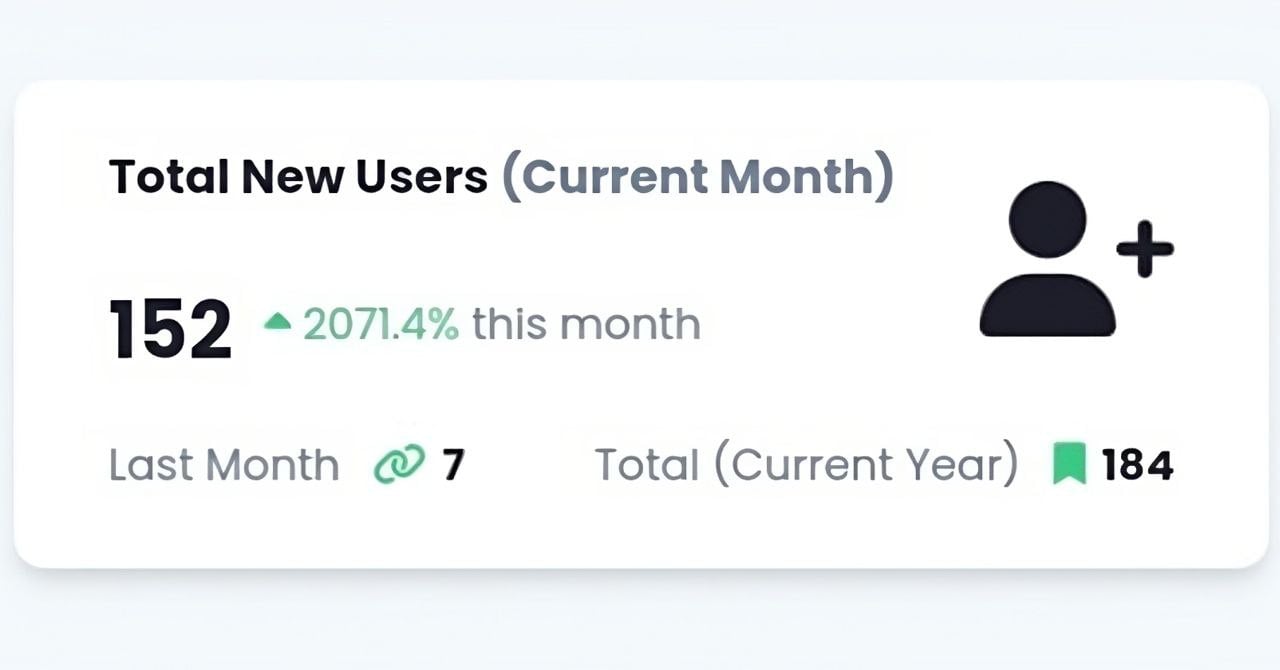This screenshot has height=670, width=1280.
Task: Click the green upward triangle indicator
Action: click(278, 322)
